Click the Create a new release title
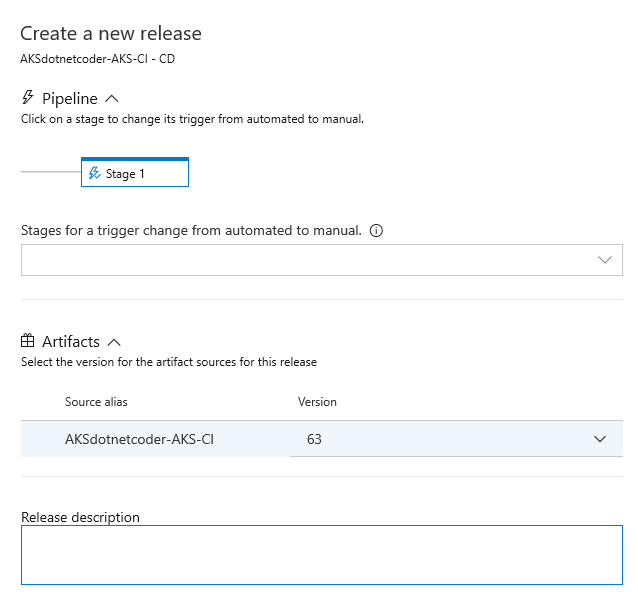The width and height of the screenshot is (638, 592). coord(111,33)
